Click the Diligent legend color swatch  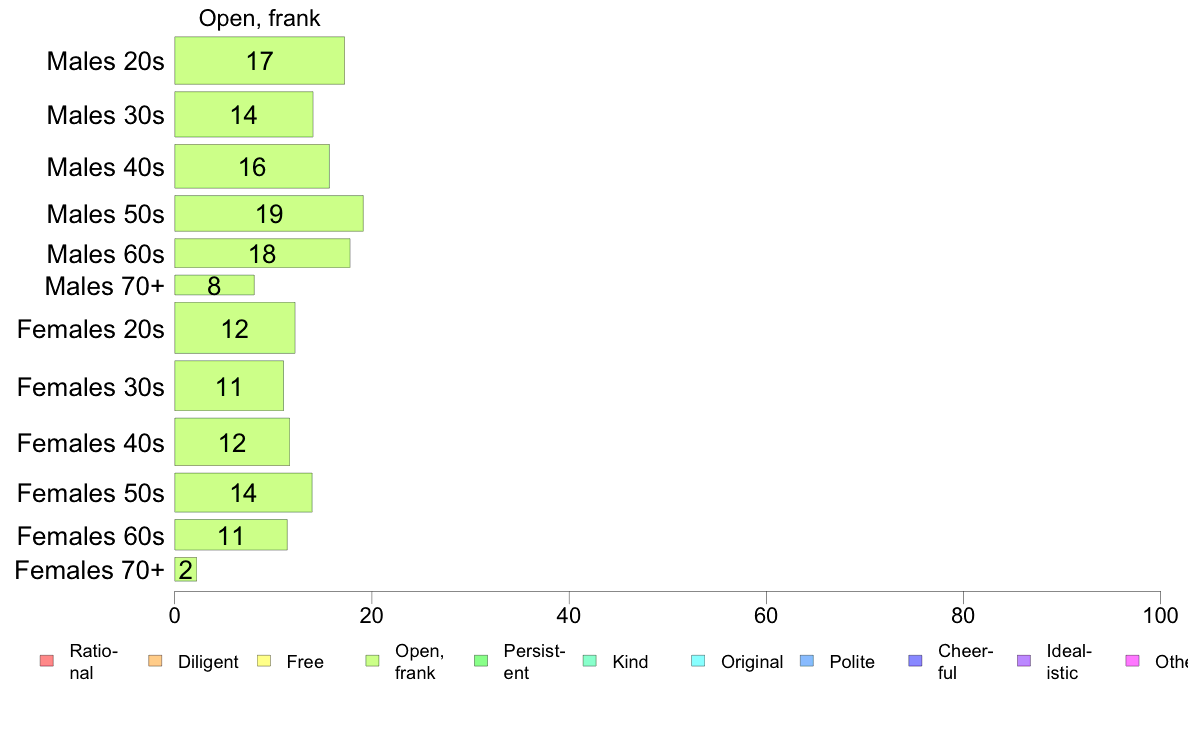pyautogui.click(x=155, y=661)
